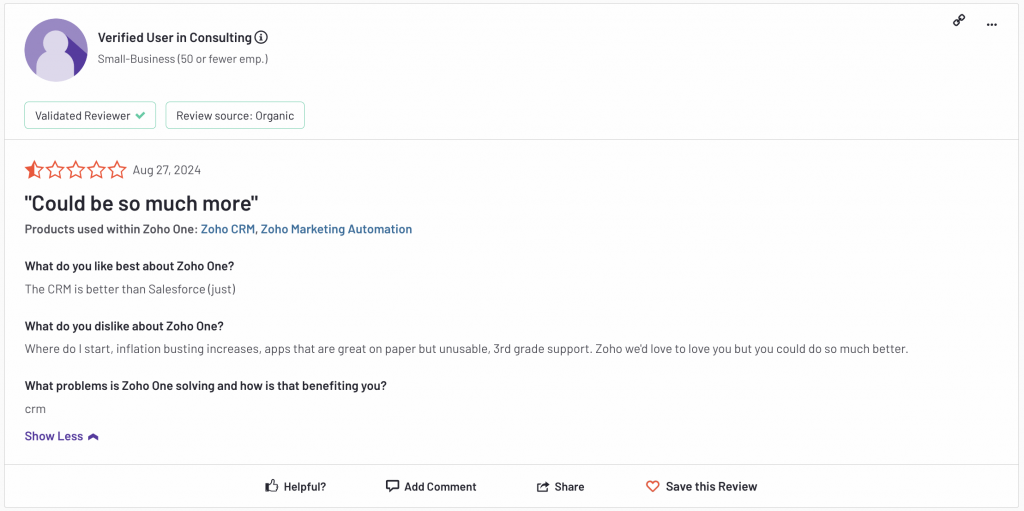Click the upward chevron beside Show Less
This screenshot has width=1024, height=511.
[x=93, y=437]
